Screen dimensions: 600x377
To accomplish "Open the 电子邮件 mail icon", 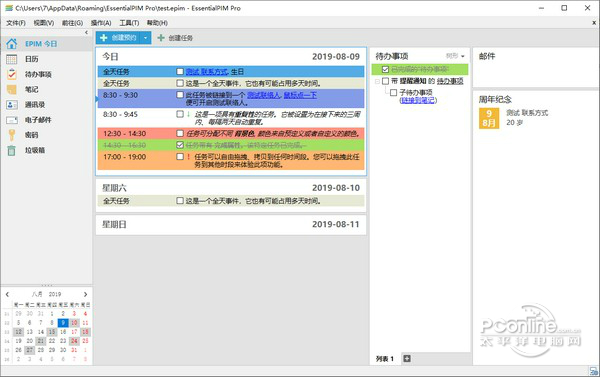I will coord(11,120).
